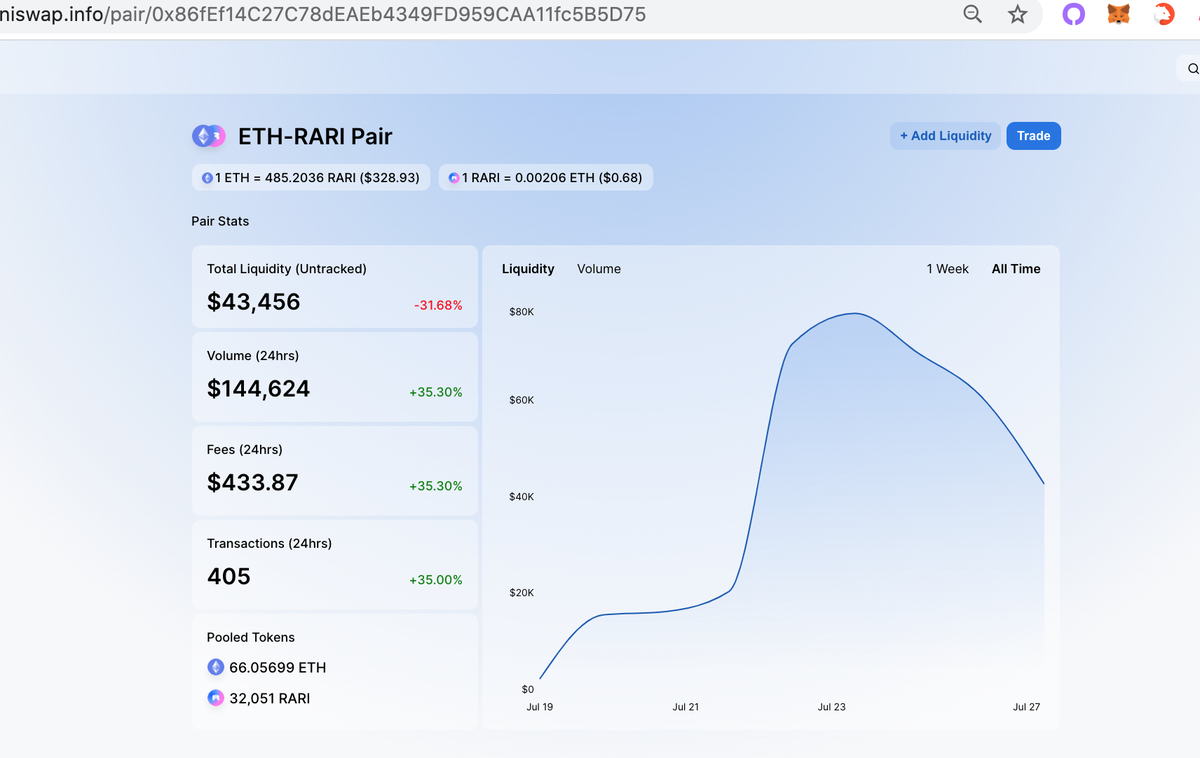Image resolution: width=1200 pixels, height=758 pixels.
Task: Click the ETH-RARI pair token logo
Action: pos(209,136)
